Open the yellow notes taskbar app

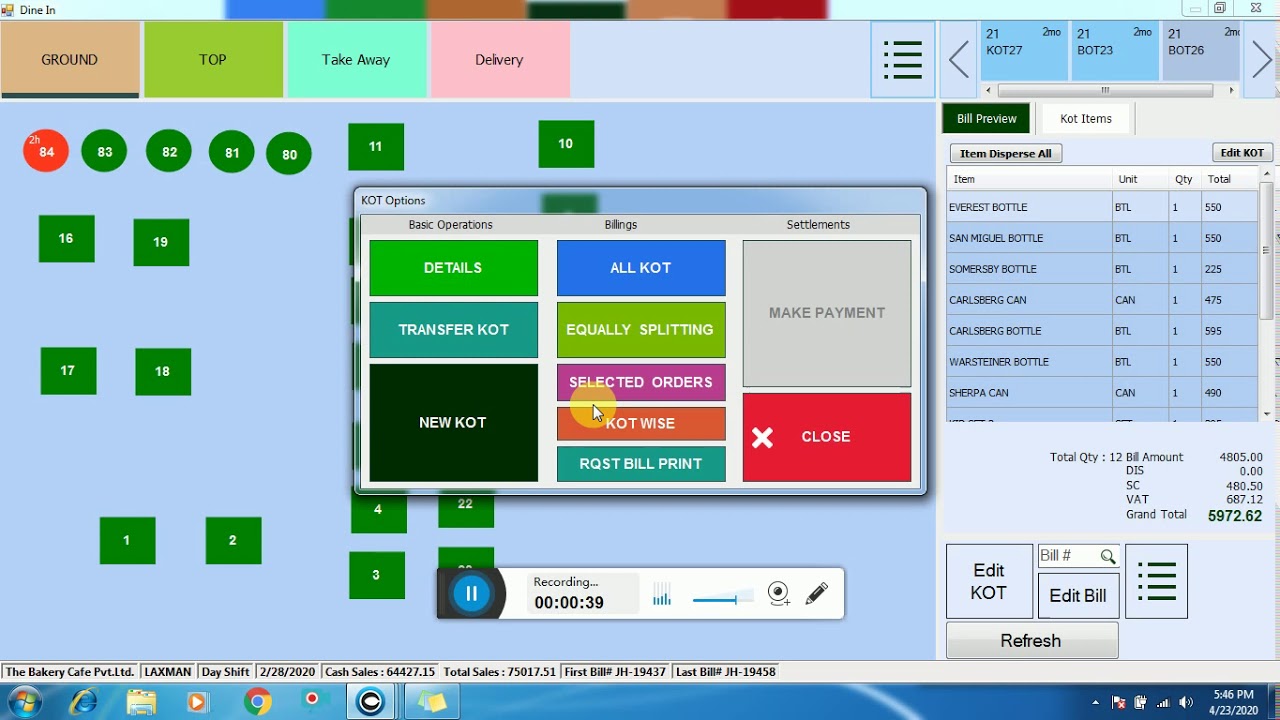[432, 702]
